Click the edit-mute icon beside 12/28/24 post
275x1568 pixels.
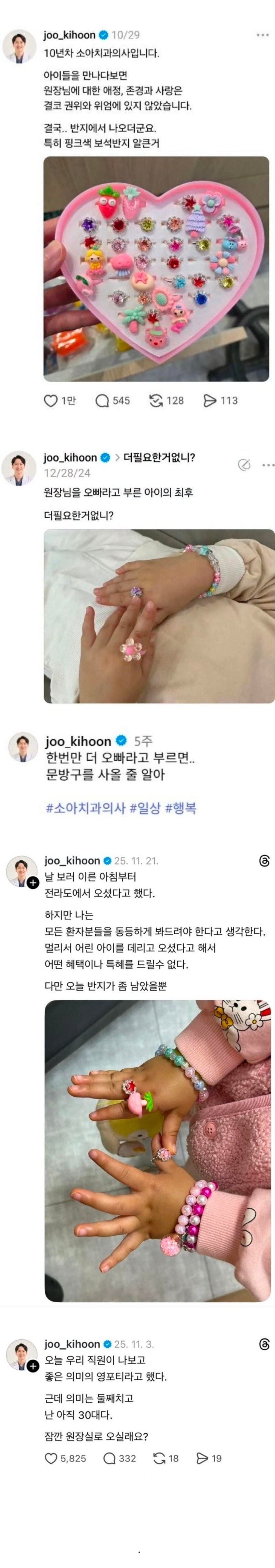pos(244,465)
